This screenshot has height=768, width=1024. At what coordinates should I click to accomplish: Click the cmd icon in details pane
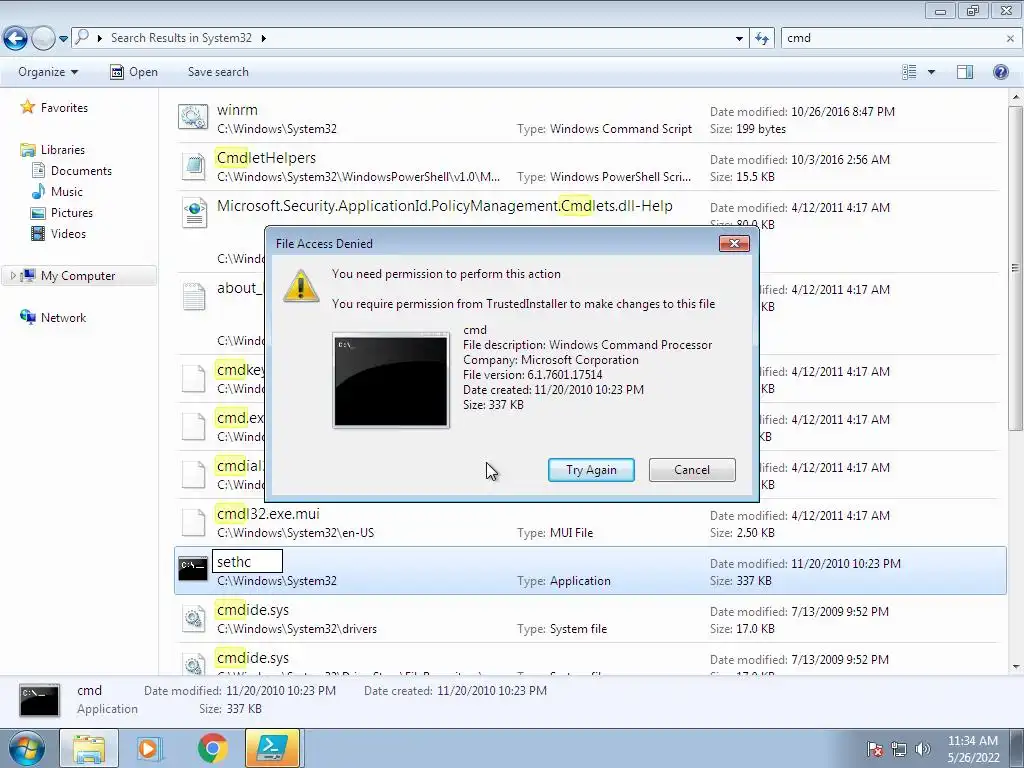tap(40, 701)
